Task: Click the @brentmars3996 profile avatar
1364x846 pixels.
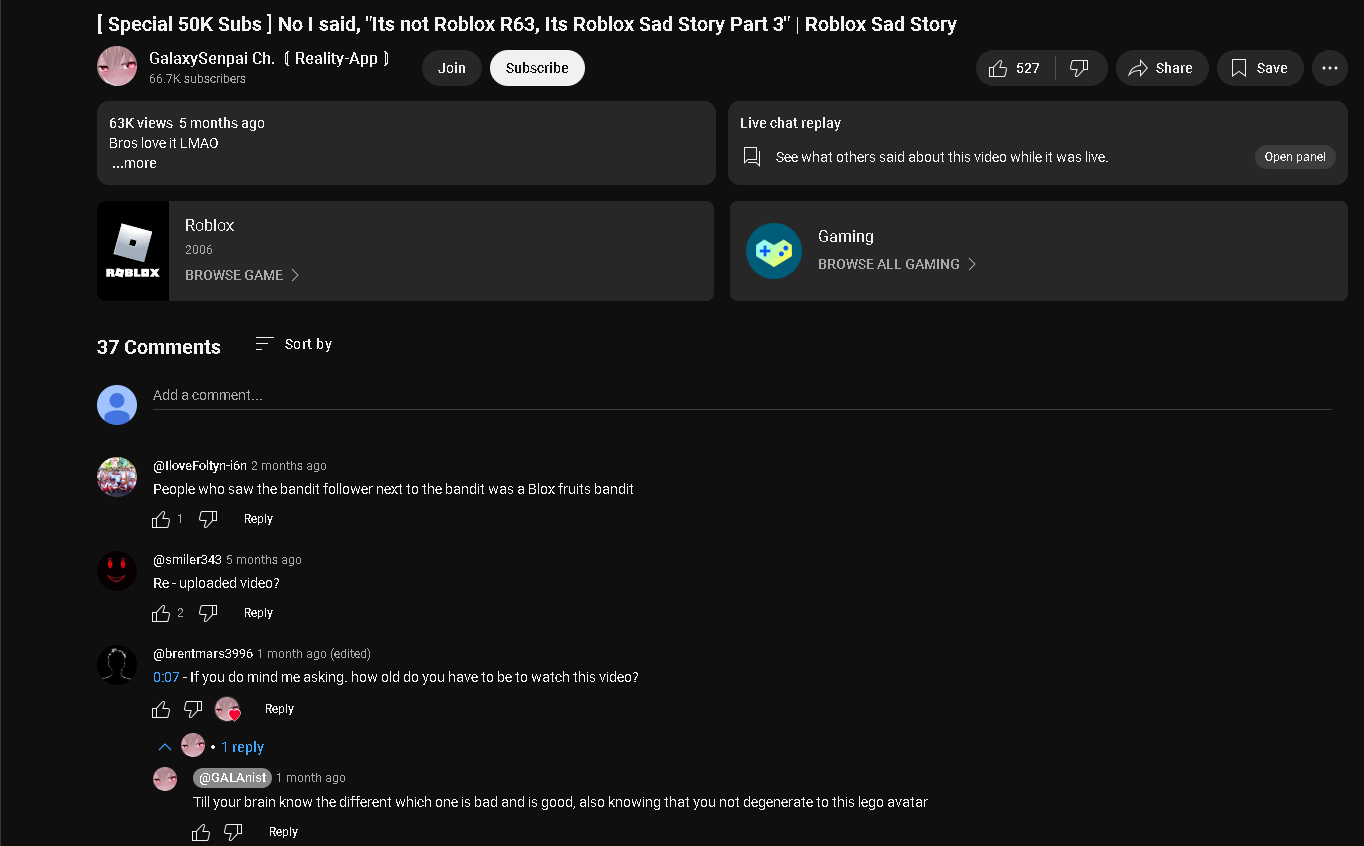Action: tap(117, 665)
